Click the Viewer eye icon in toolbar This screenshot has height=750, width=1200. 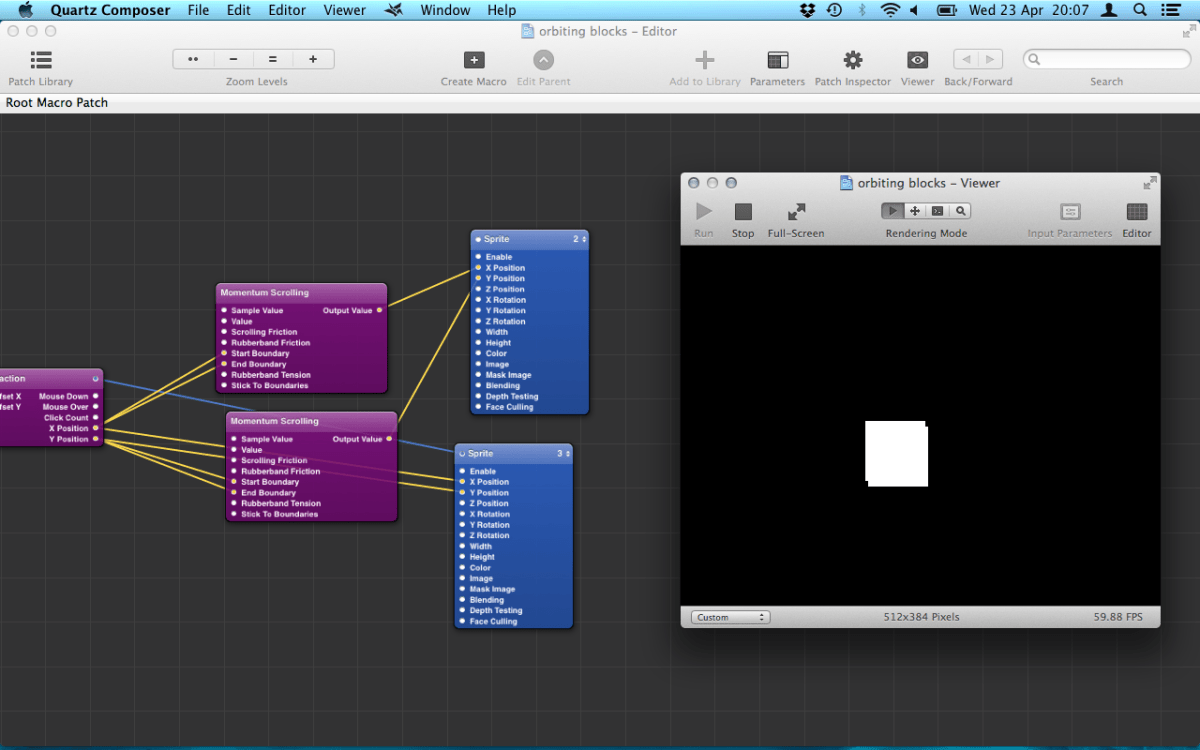point(917,61)
